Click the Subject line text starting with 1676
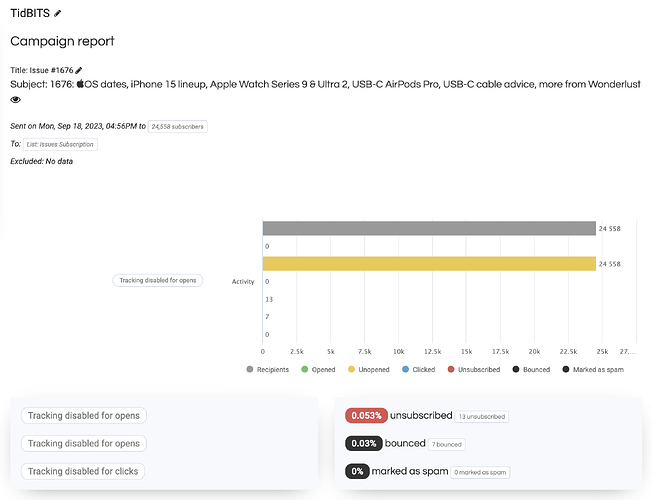Screen dimensions: 652x500 coord(325,84)
